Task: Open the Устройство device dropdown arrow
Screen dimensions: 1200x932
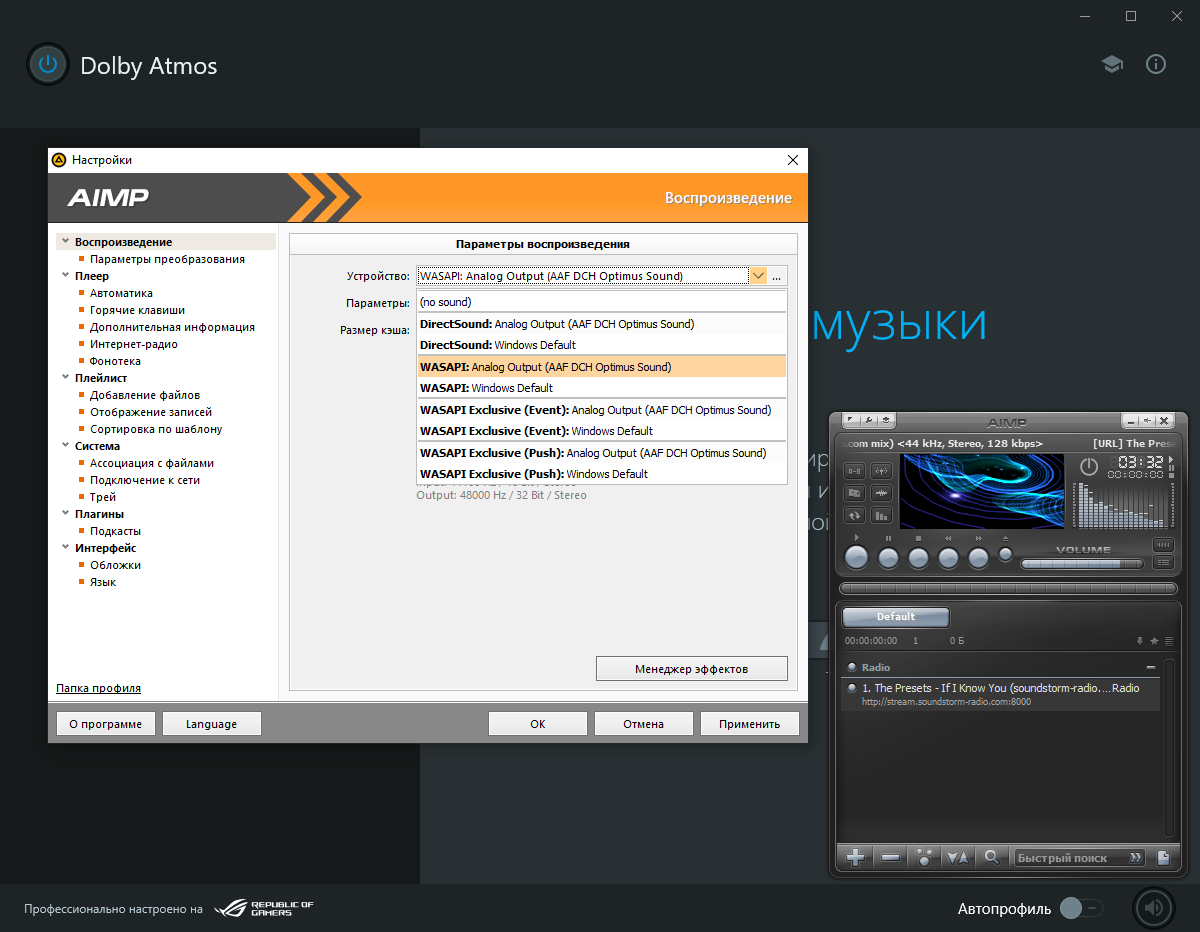Action: coord(758,276)
